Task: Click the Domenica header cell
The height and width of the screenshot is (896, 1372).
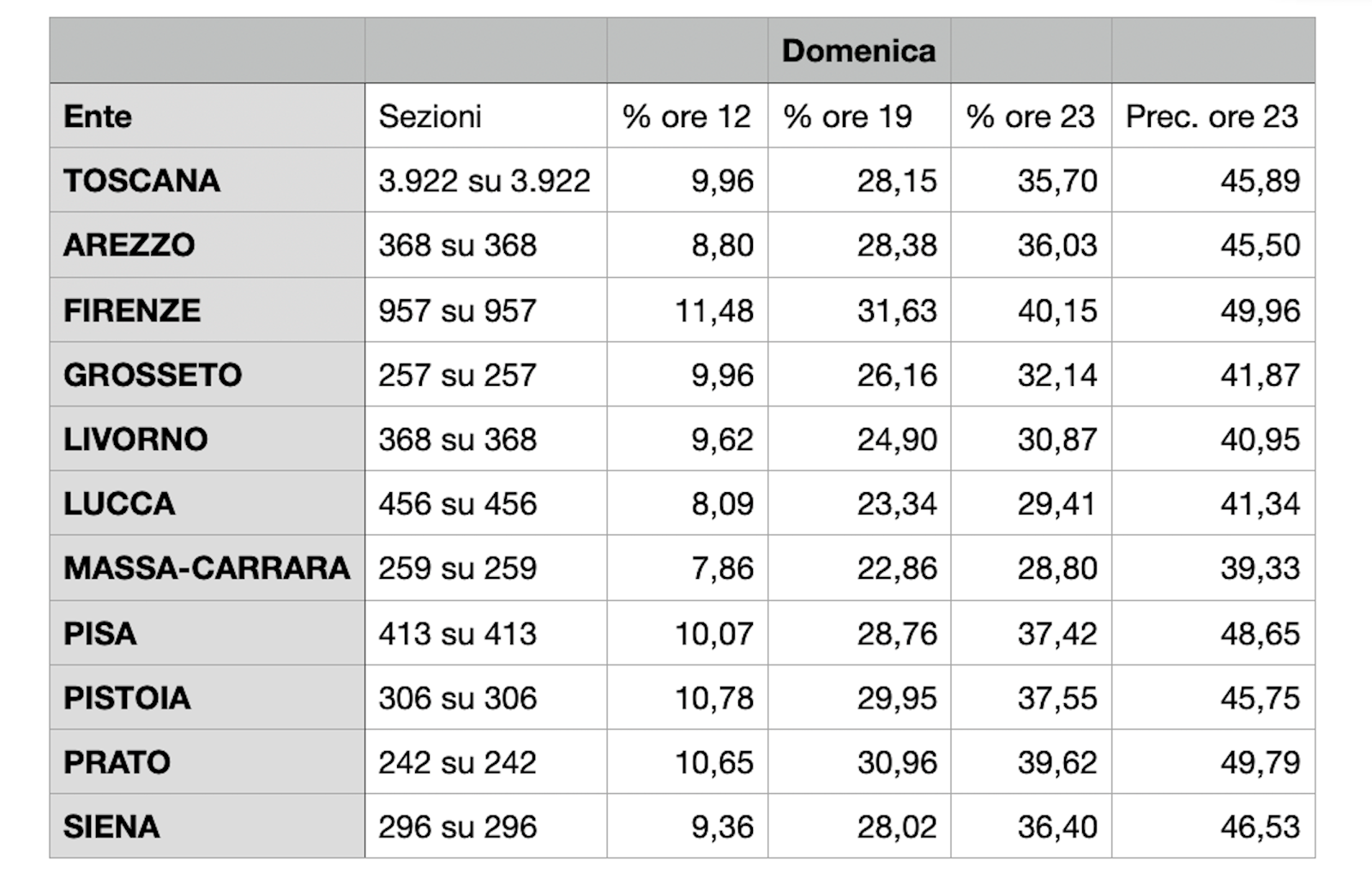Action: tap(858, 51)
